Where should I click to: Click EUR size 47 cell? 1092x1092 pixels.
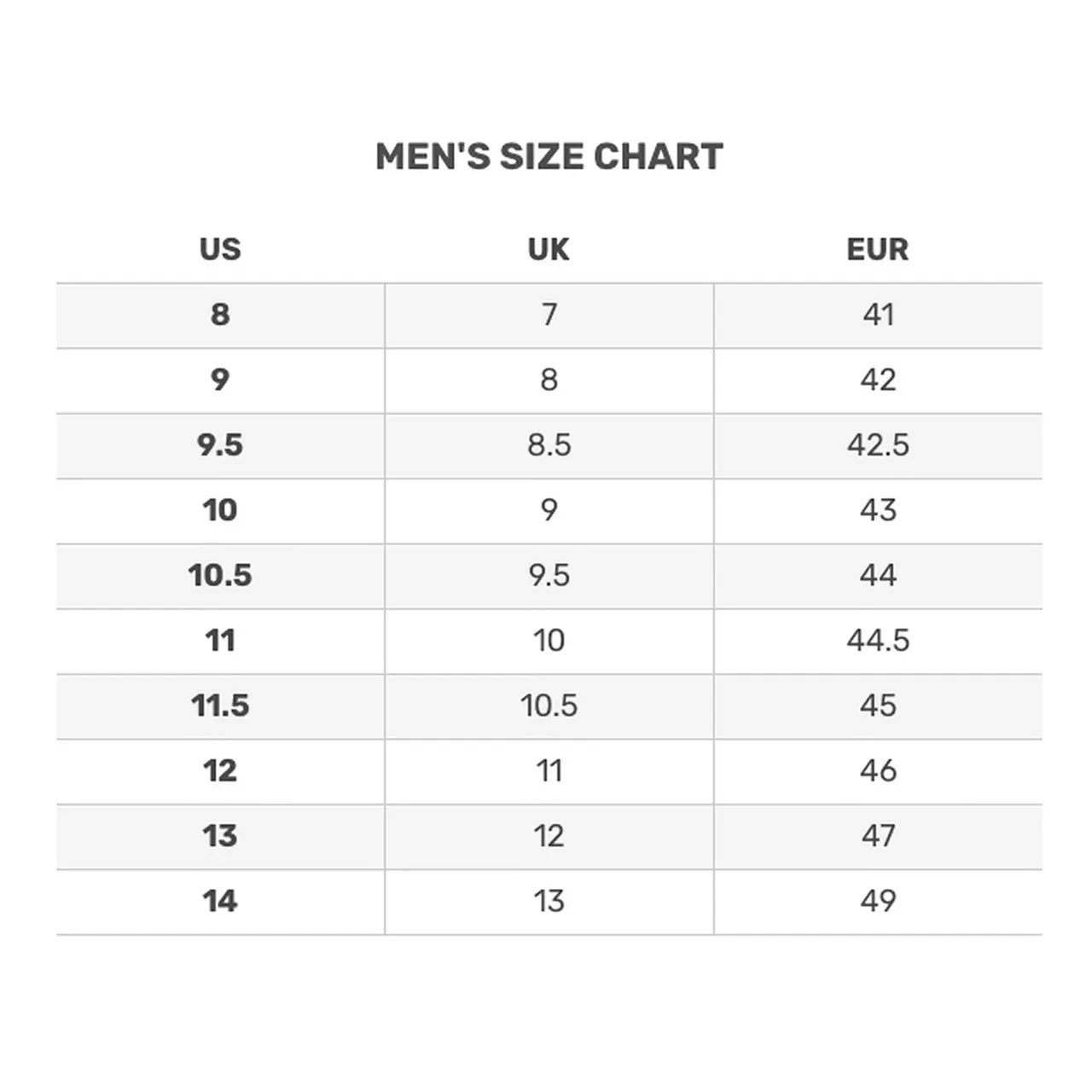coord(878,837)
